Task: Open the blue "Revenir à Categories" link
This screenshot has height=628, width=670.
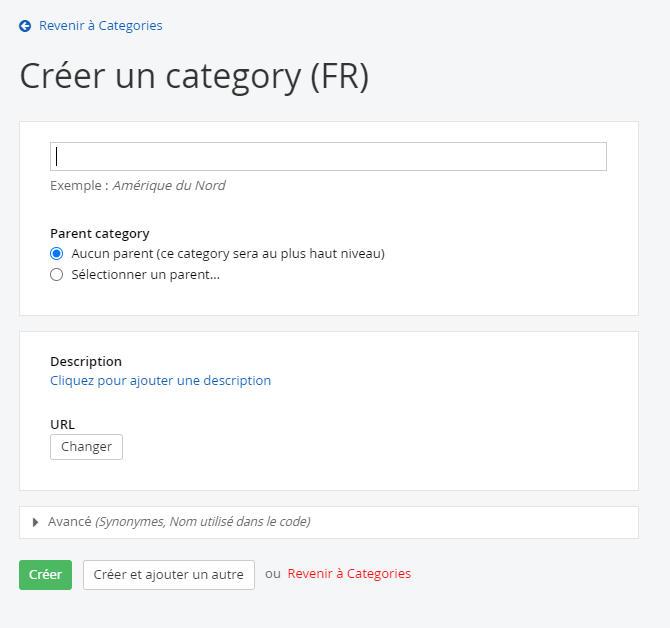Action: point(100,26)
